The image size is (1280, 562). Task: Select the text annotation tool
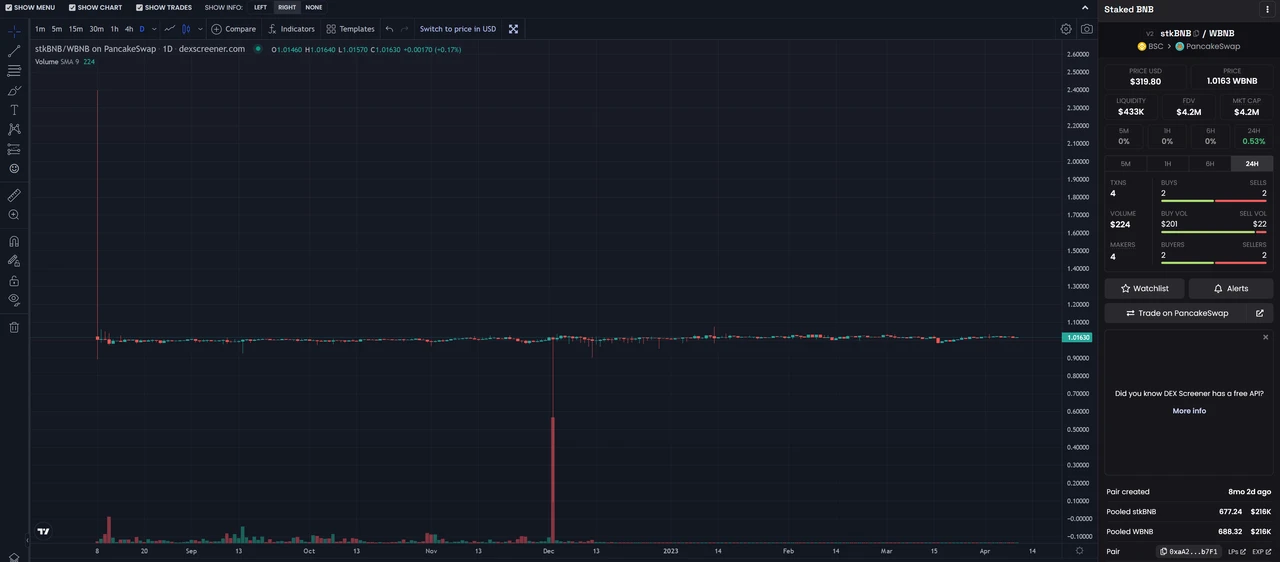click(x=14, y=110)
